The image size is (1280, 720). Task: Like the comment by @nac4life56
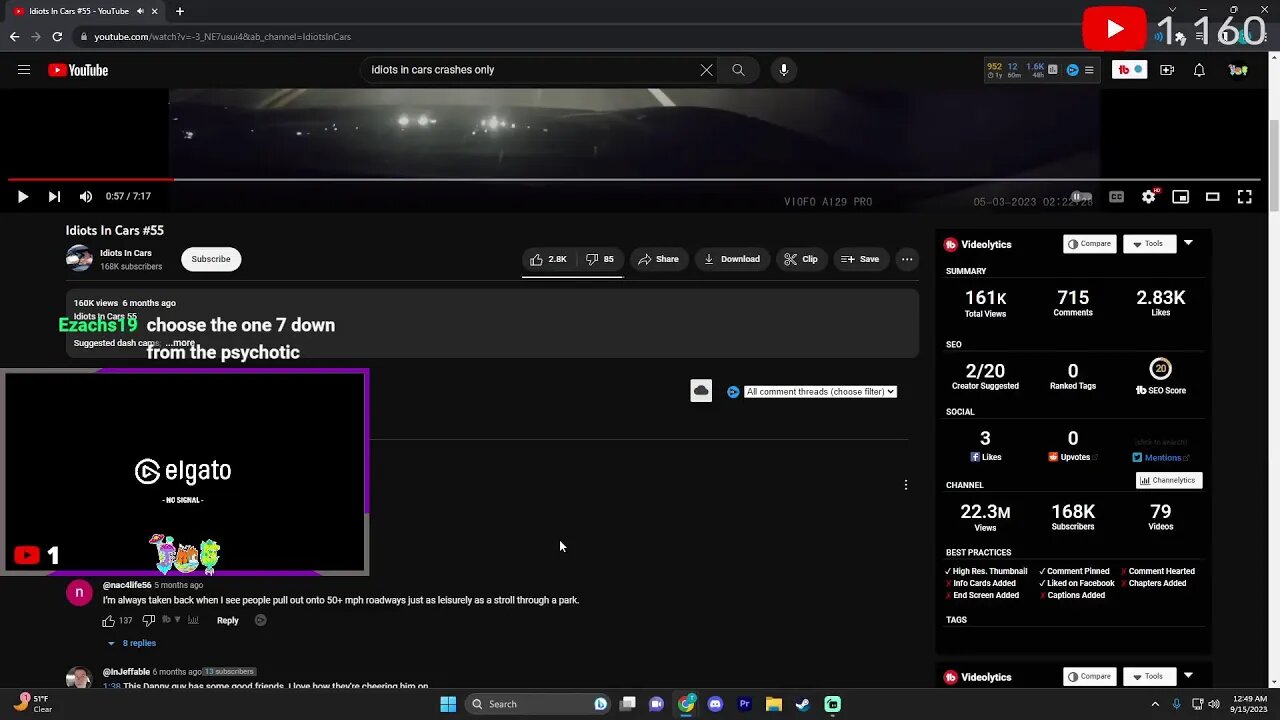(x=109, y=621)
